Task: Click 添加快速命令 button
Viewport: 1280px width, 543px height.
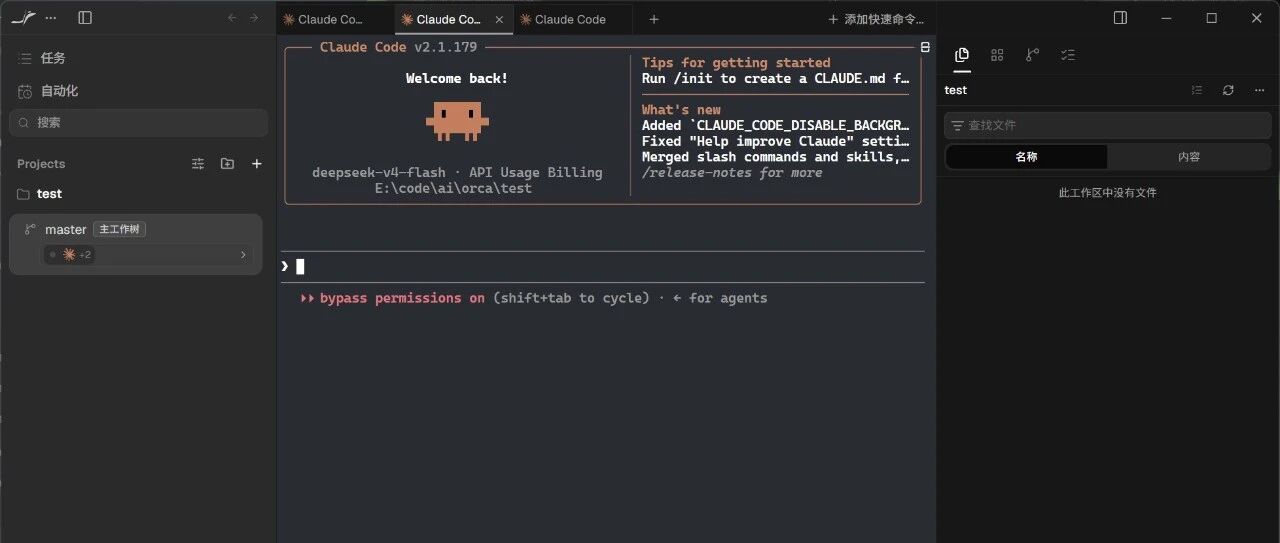Action: click(x=876, y=19)
